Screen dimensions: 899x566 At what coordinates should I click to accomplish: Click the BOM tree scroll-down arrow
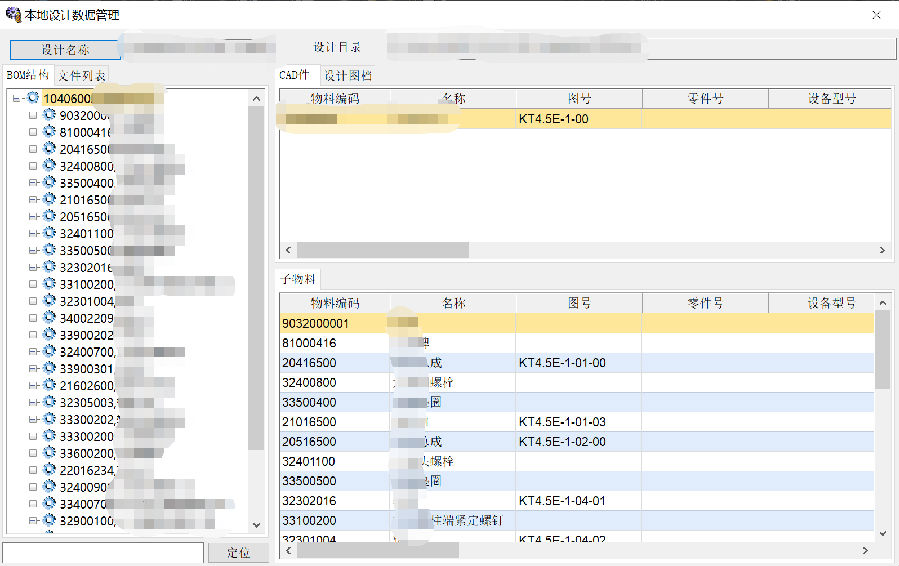pos(256,525)
